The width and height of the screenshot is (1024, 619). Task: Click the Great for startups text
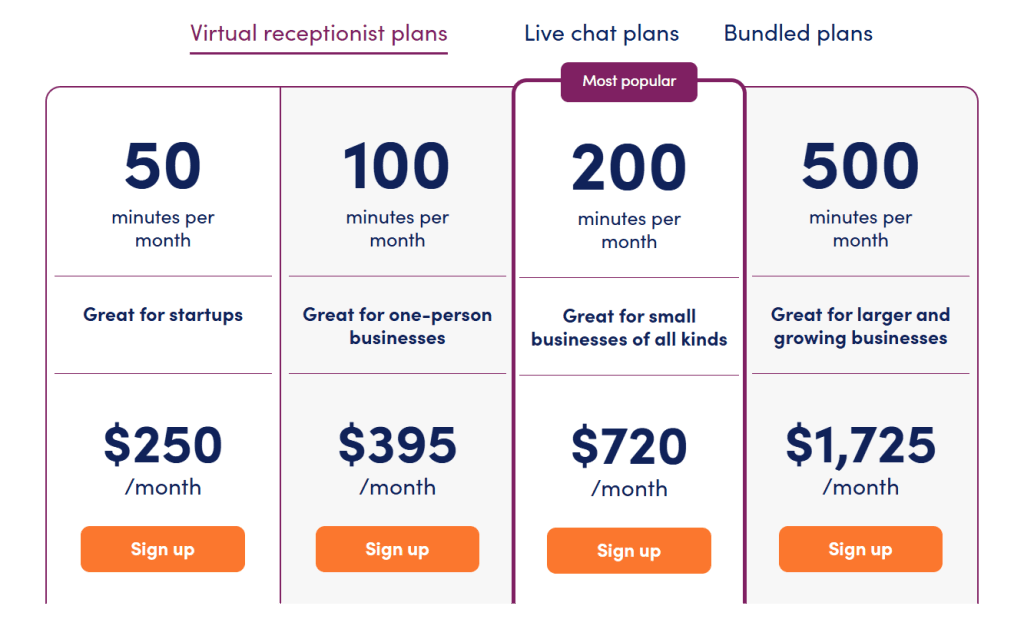coord(163,315)
